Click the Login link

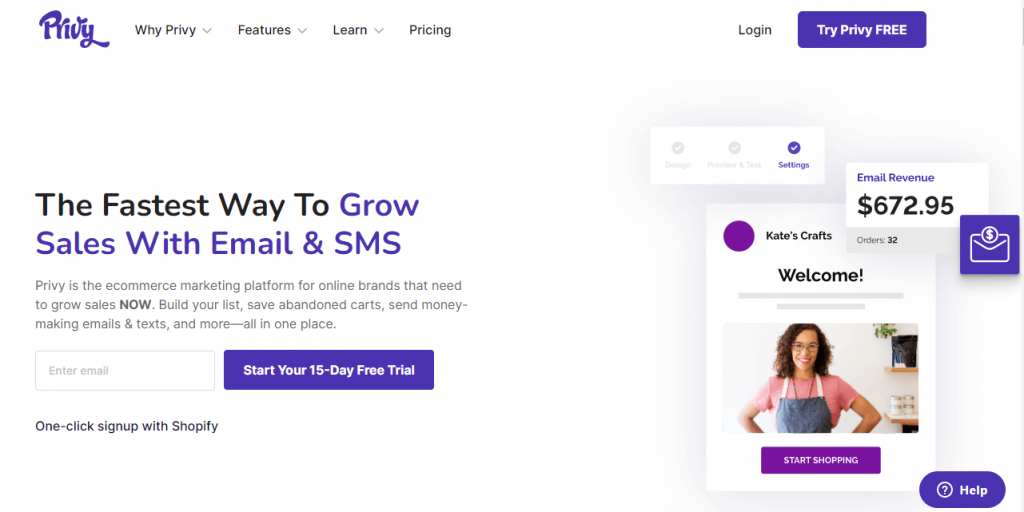click(x=754, y=30)
